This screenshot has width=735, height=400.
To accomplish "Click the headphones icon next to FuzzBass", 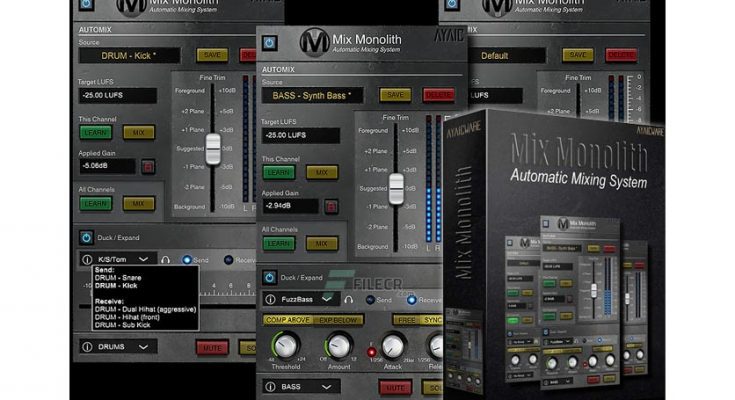I will point(348,298).
